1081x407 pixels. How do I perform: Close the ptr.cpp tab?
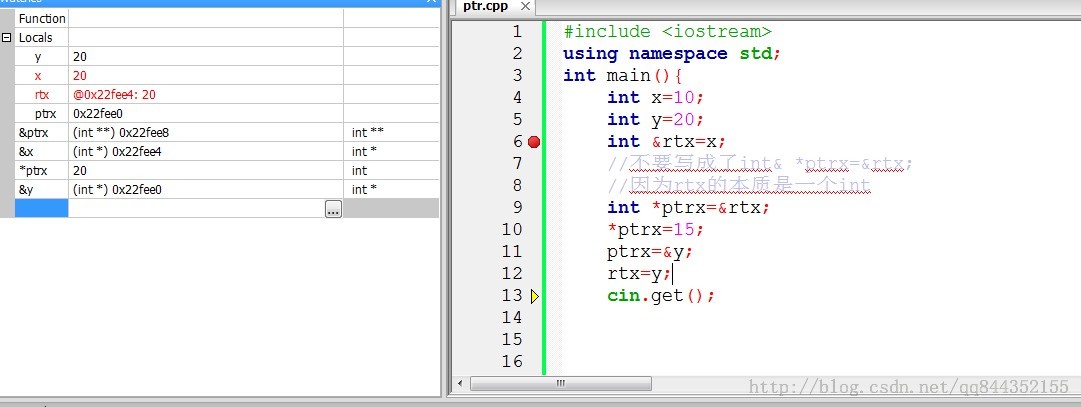(525, 6)
